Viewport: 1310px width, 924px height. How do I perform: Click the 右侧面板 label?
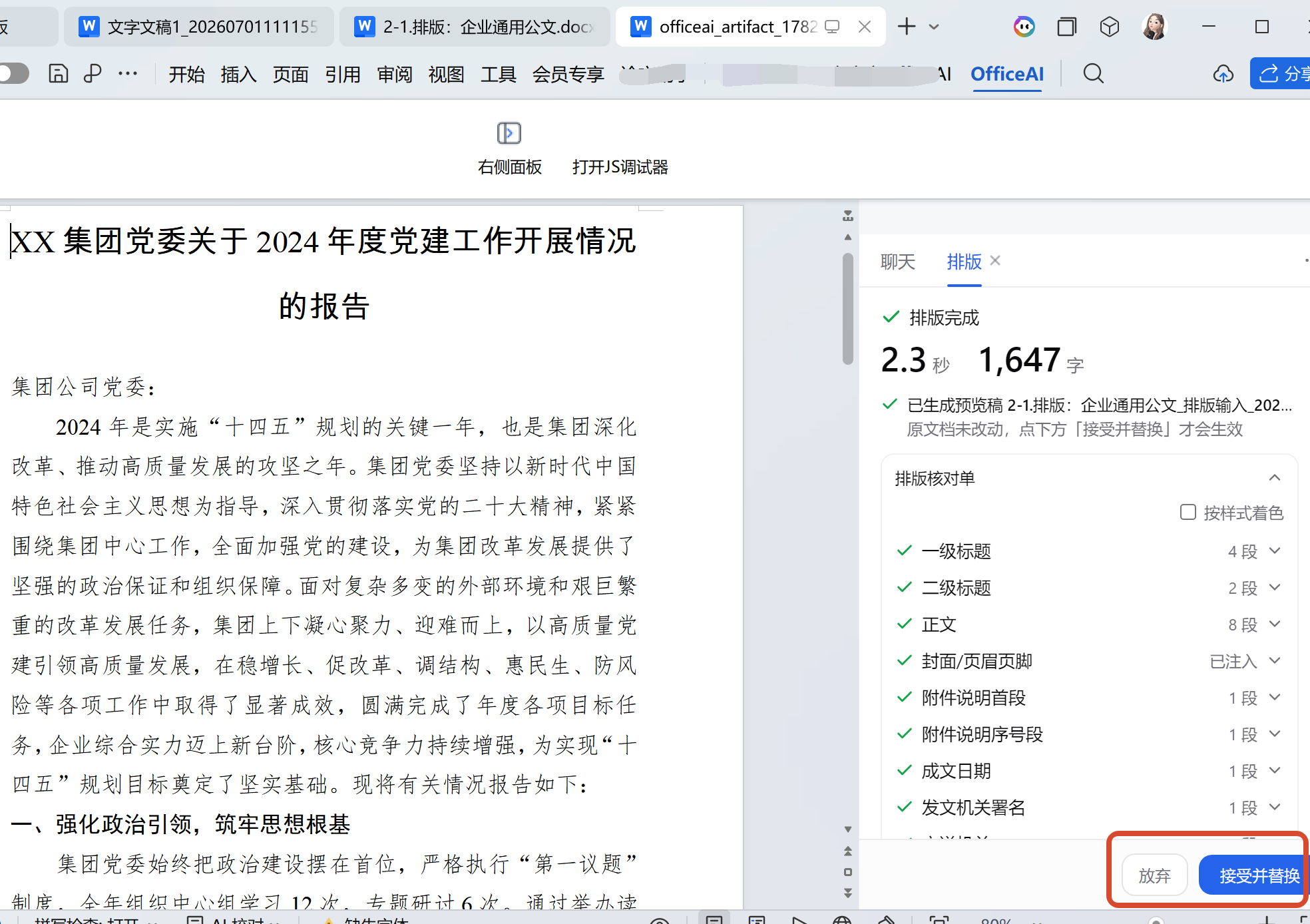point(509,167)
